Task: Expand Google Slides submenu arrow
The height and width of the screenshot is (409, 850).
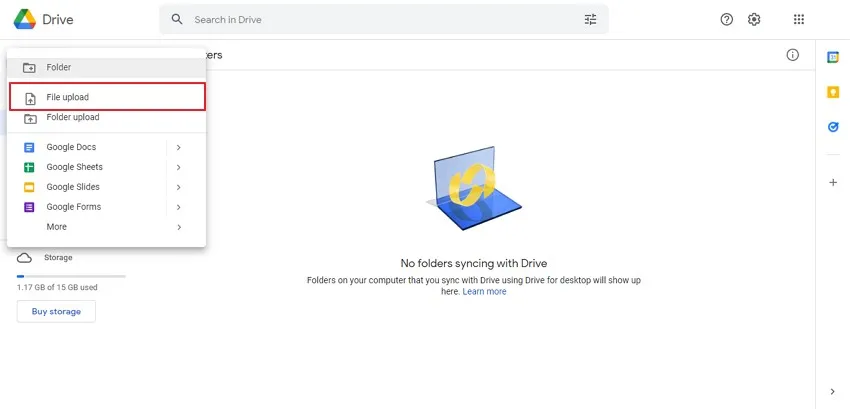Action: 179,187
